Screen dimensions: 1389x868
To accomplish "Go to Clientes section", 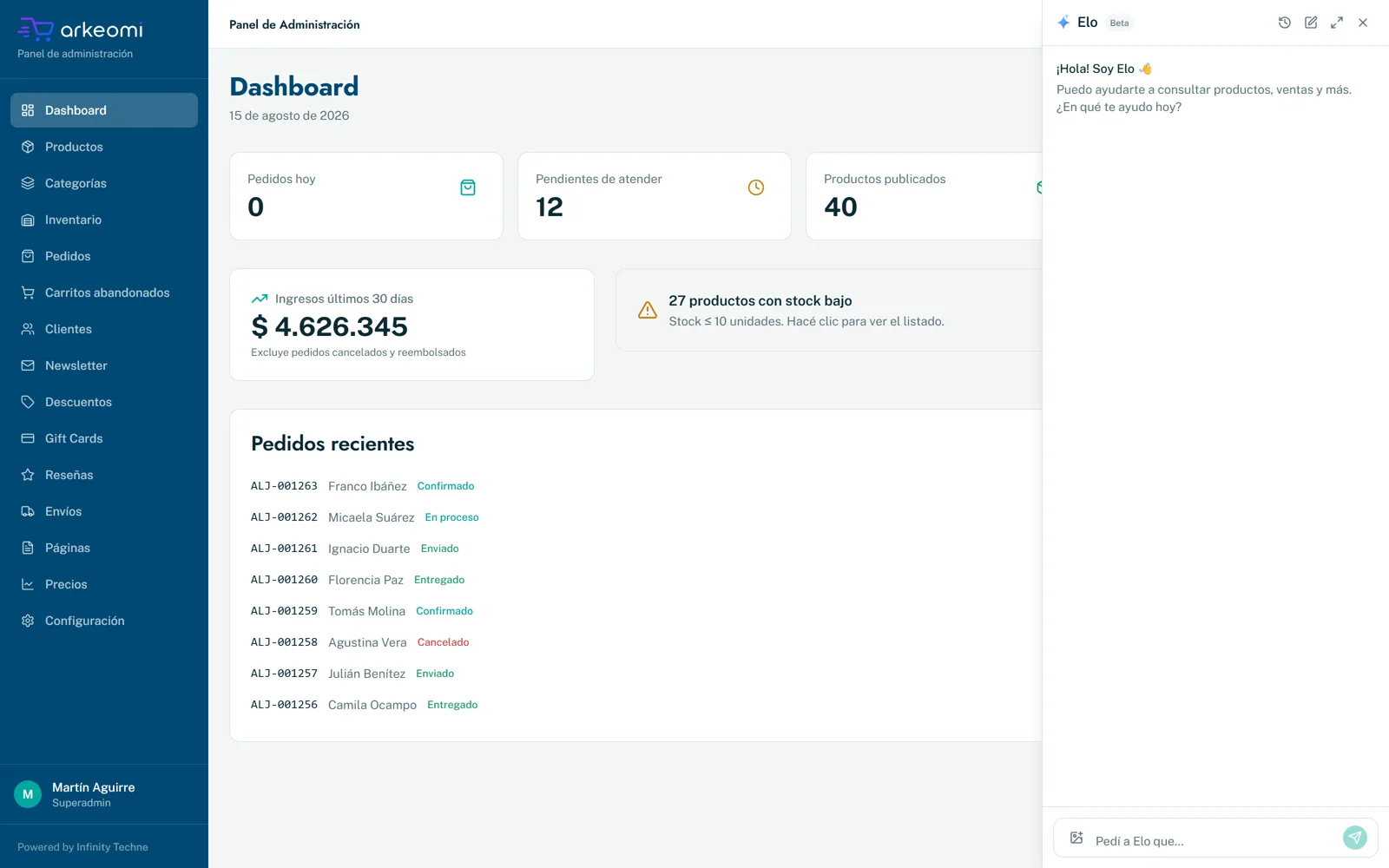I will [x=104, y=329].
